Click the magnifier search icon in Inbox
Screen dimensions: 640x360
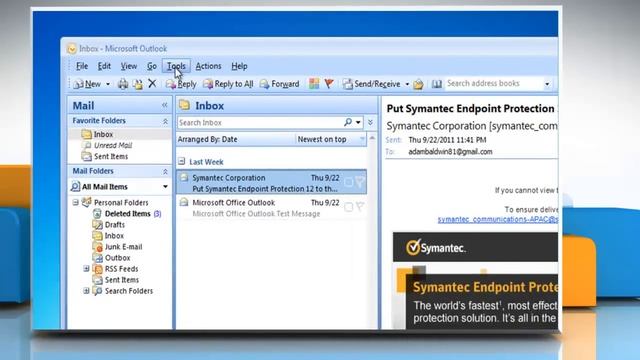coord(348,122)
